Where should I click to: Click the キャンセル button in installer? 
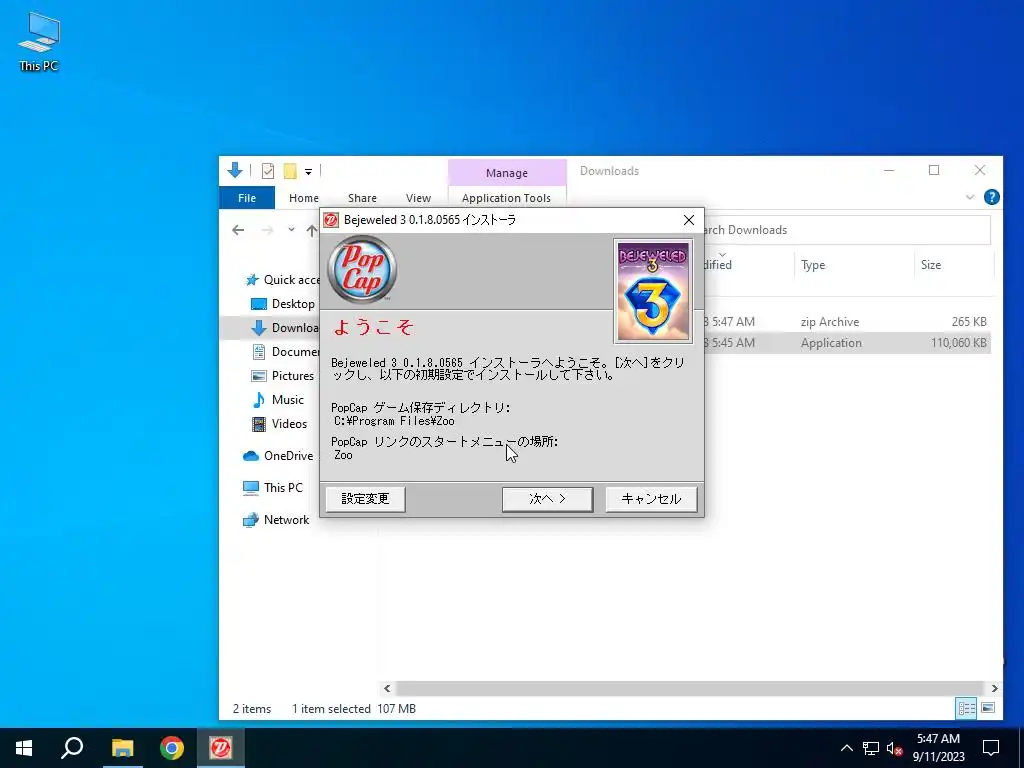pyautogui.click(x=651, y=499)
